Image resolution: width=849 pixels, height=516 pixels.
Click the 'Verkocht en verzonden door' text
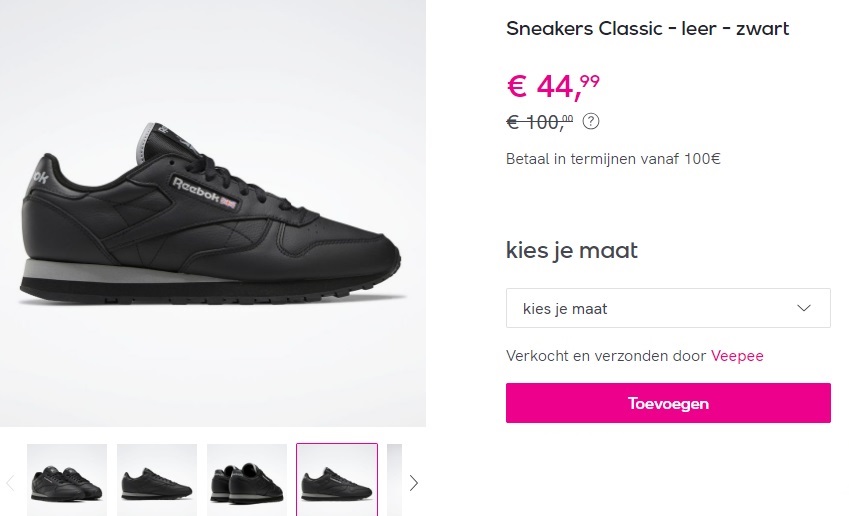606,356
